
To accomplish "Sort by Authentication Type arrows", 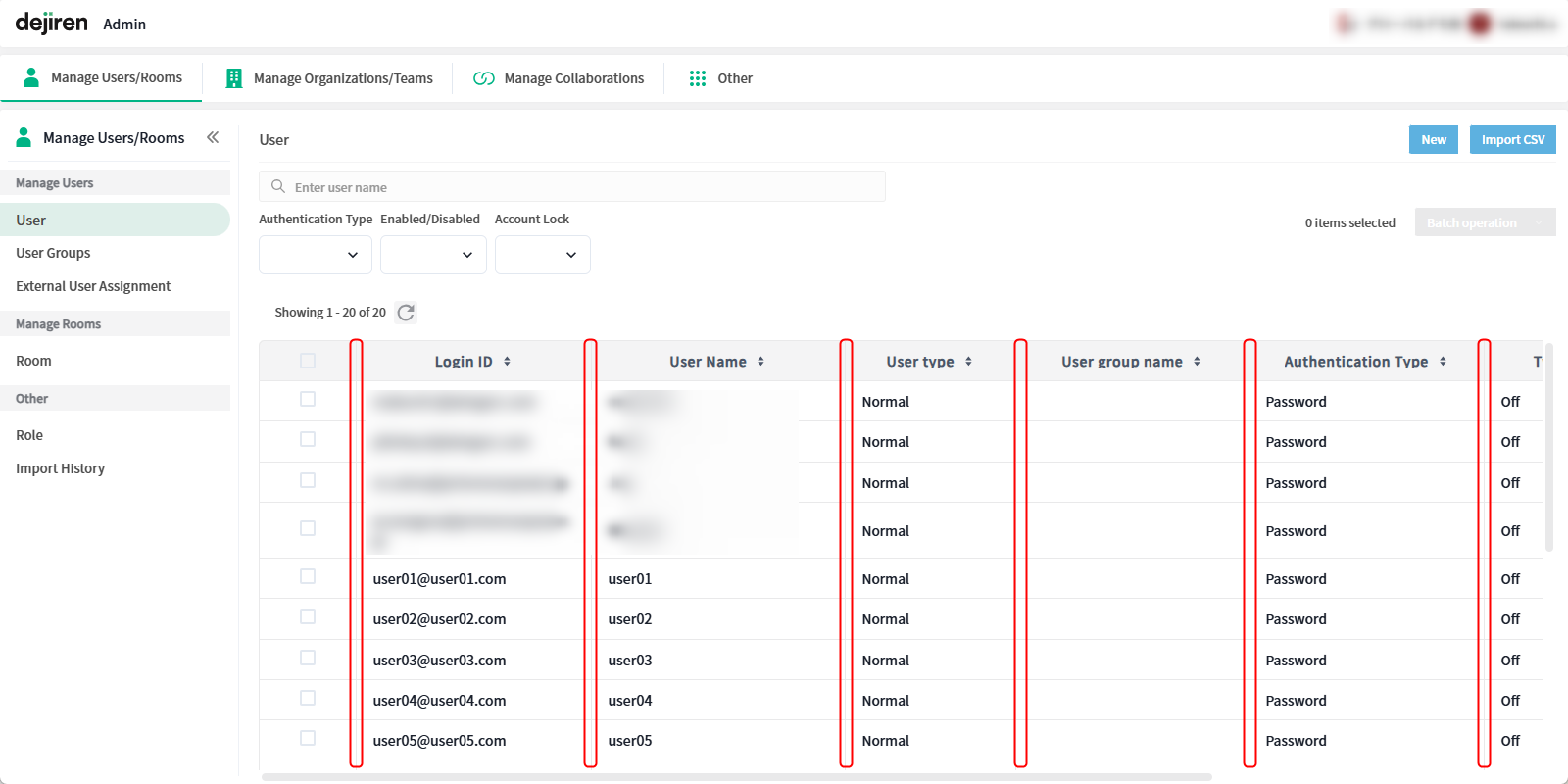I will tap(1443, 362).
